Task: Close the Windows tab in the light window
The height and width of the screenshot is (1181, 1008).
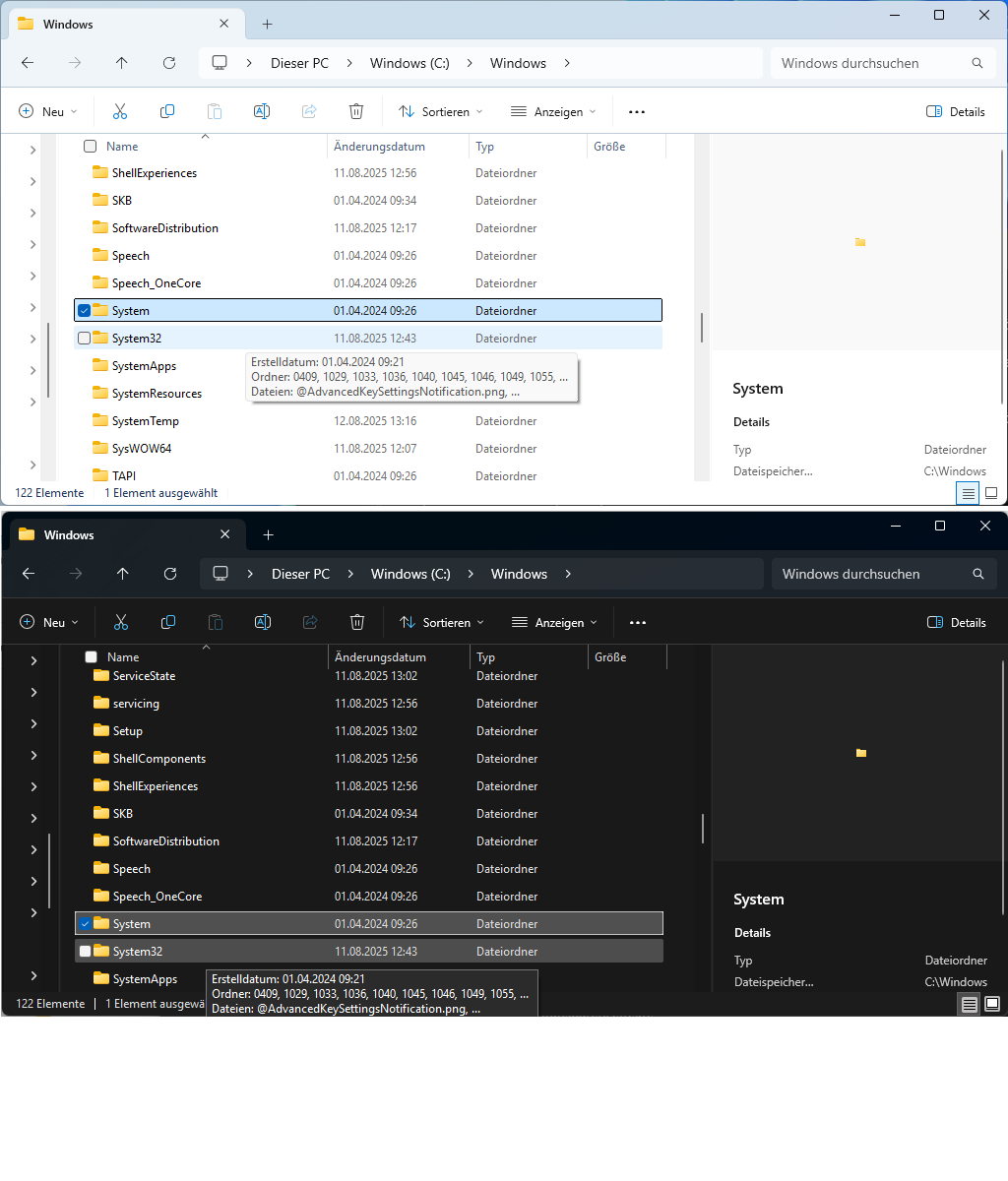Action: click(224, 24)
